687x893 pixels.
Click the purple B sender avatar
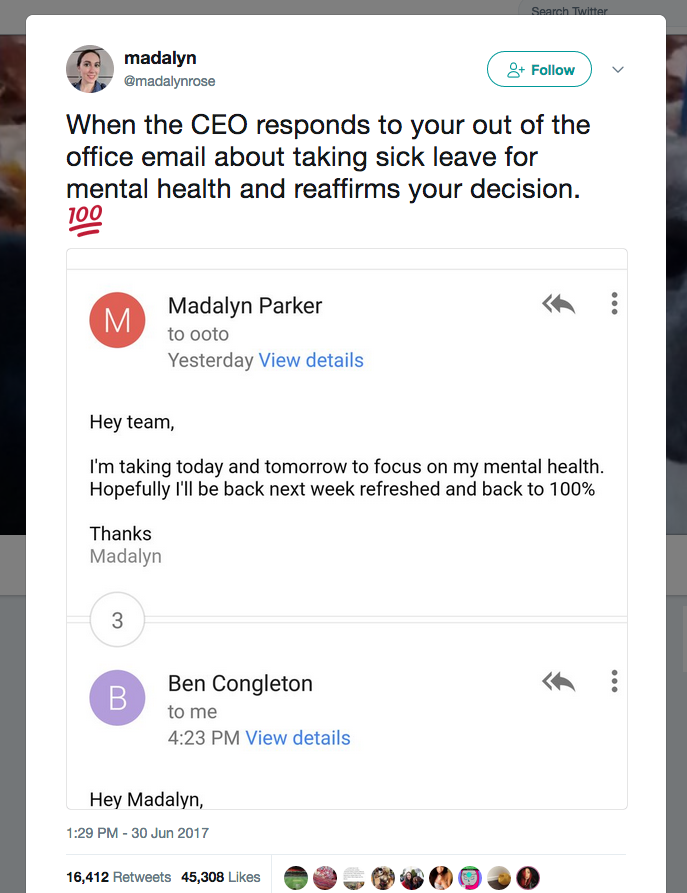click(x=117, y=697)
